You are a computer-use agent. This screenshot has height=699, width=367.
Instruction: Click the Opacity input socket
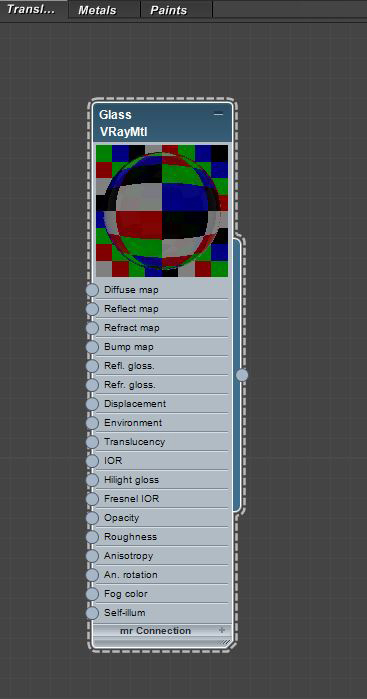(92, 518)
